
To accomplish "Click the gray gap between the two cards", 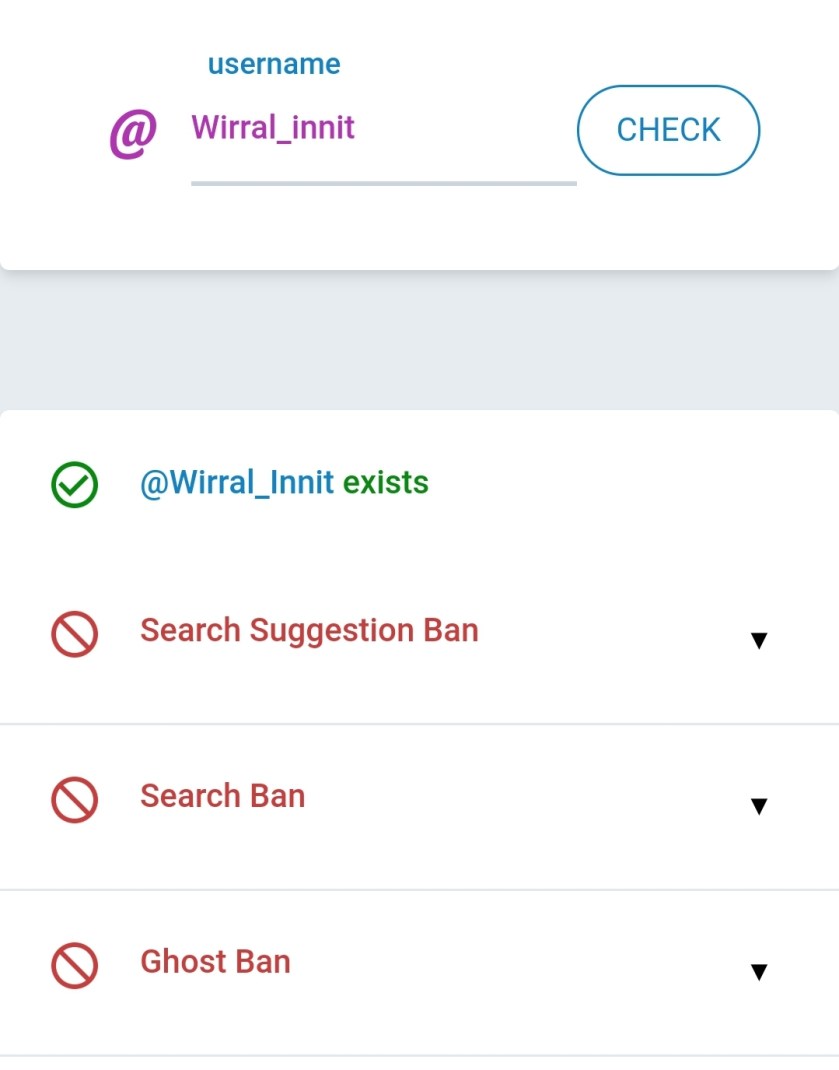I will click(419, 340).
